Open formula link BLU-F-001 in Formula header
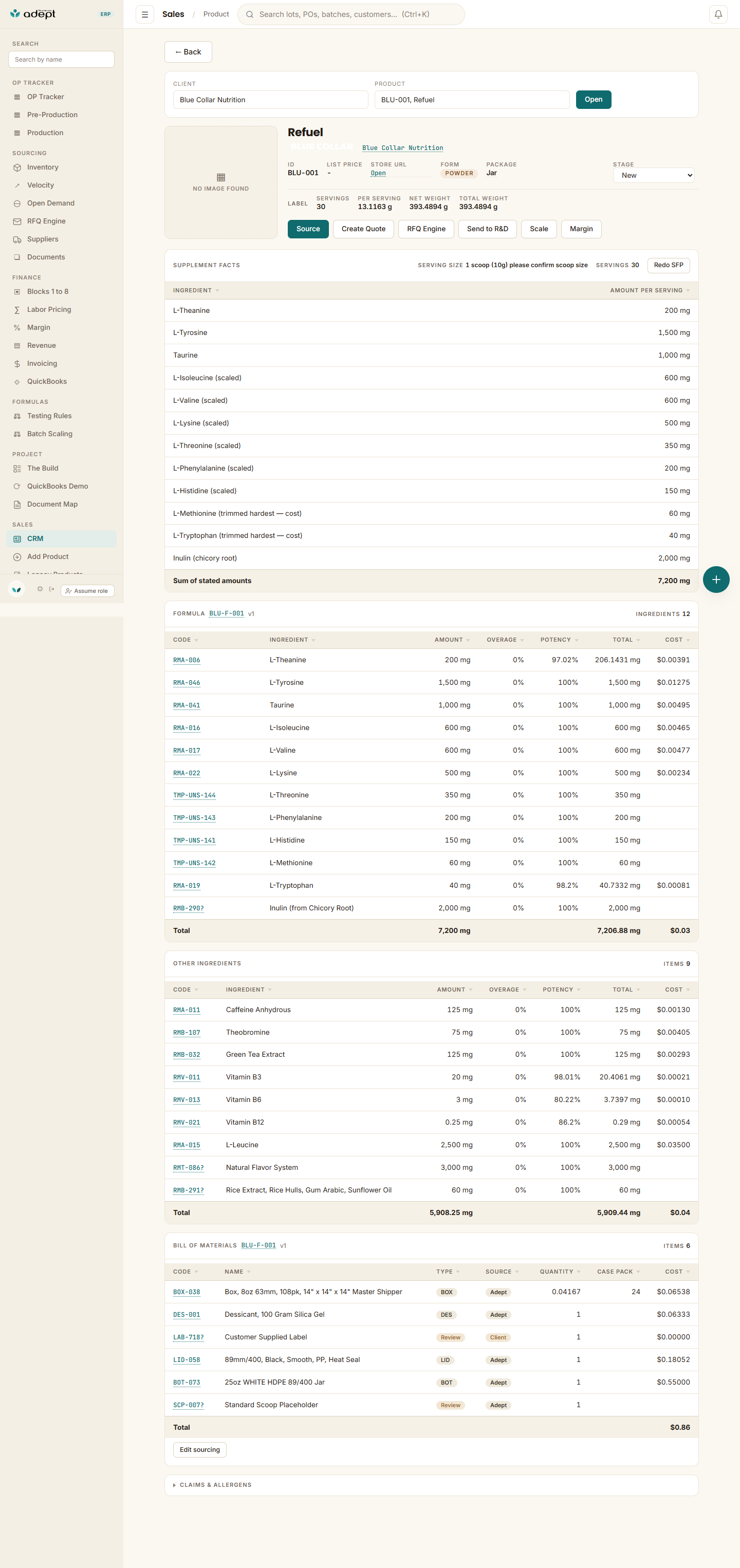 point(227,613)
